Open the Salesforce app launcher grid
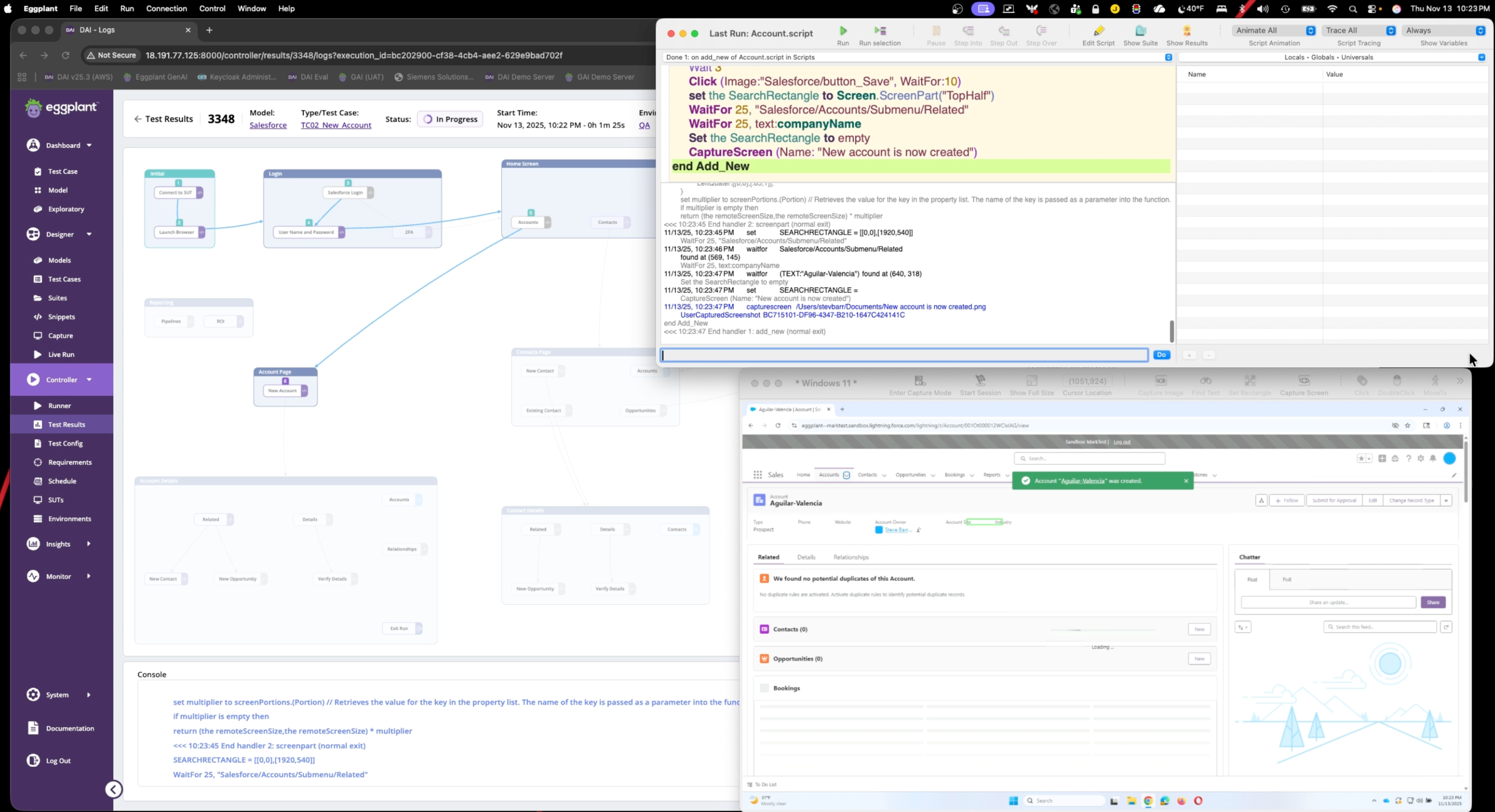Screen dimensions: 1495x812 coord(757,475)
